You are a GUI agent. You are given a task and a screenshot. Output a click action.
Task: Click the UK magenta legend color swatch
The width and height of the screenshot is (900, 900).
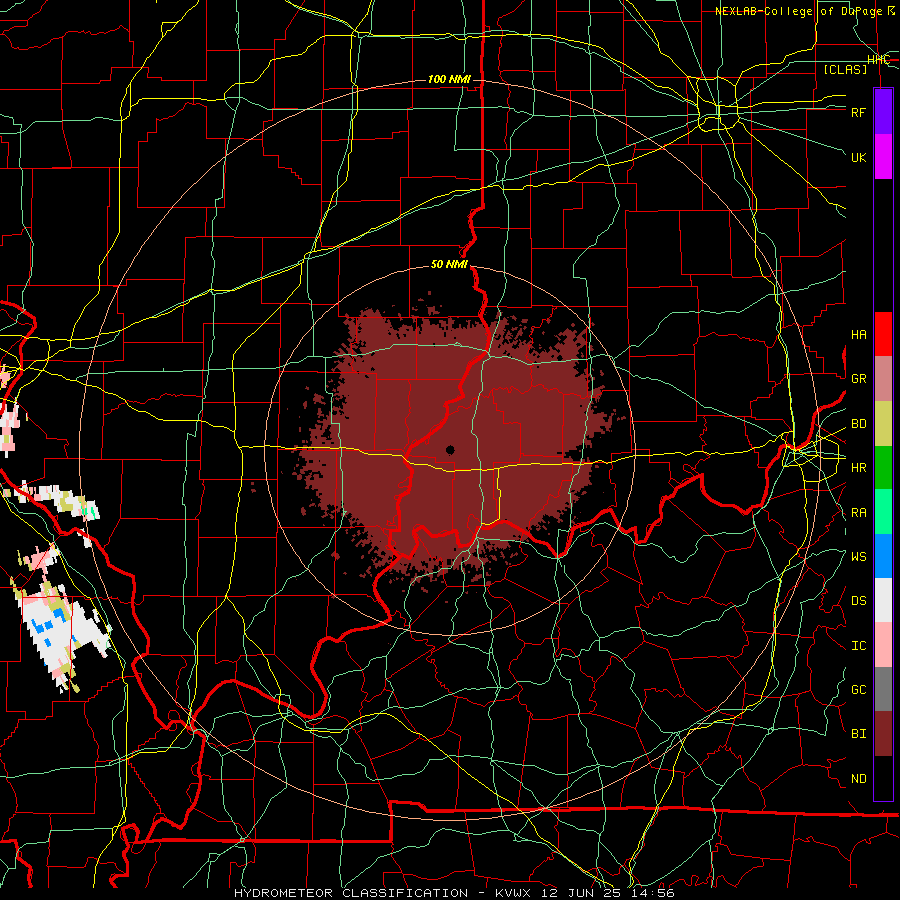(x=883, y=157)
